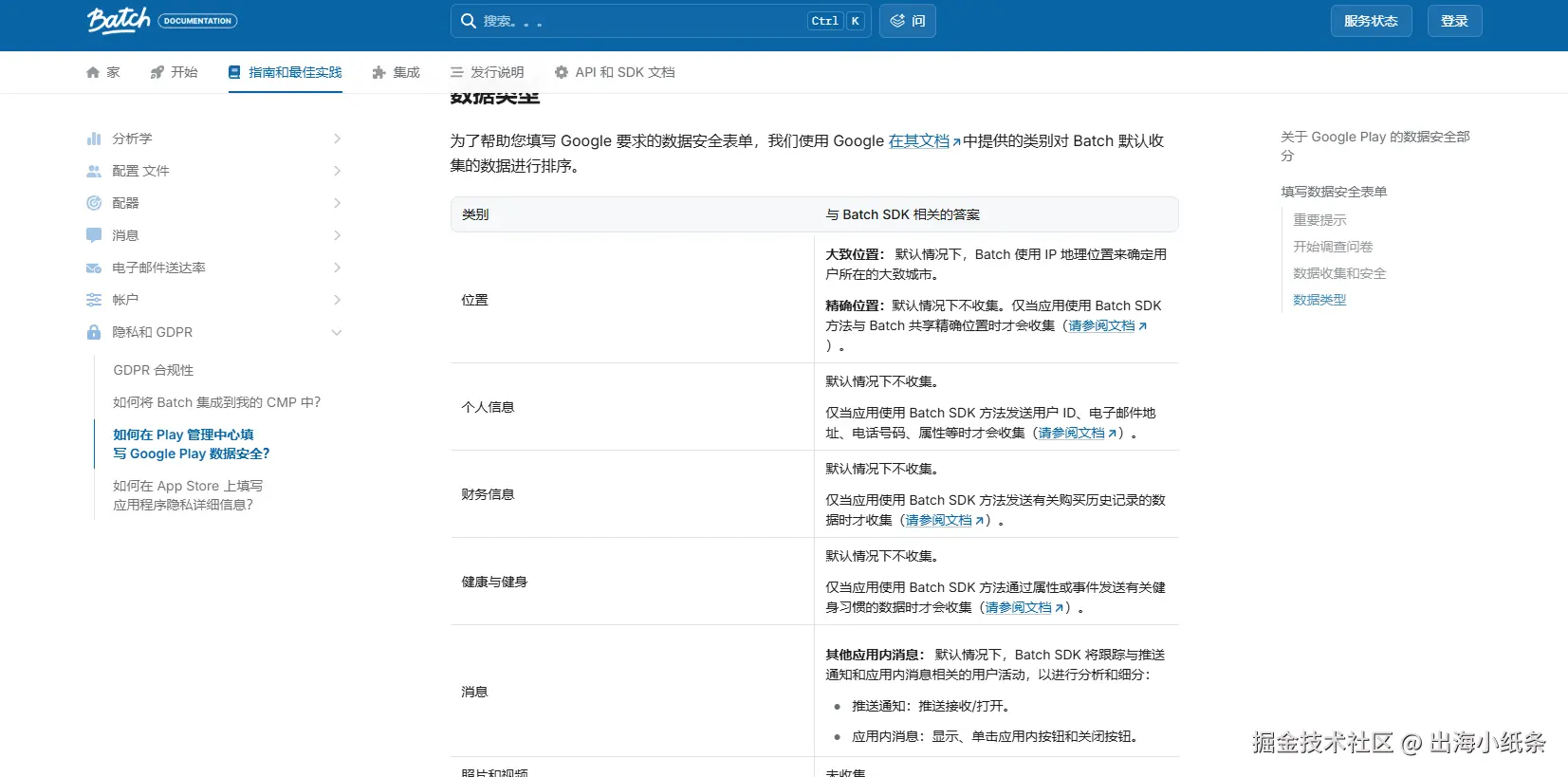
Task: Collapse the 隐私和 GDPR section chevron
Action: [337, 332]
